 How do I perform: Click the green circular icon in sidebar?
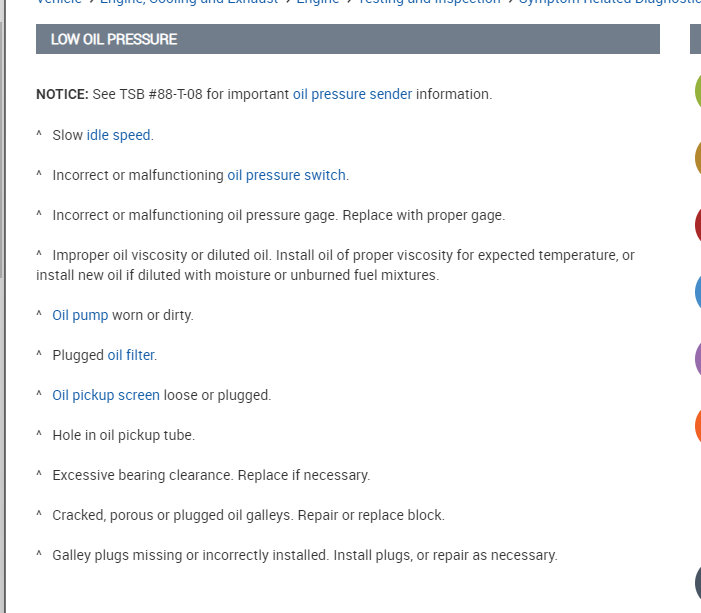coord(697,91)
